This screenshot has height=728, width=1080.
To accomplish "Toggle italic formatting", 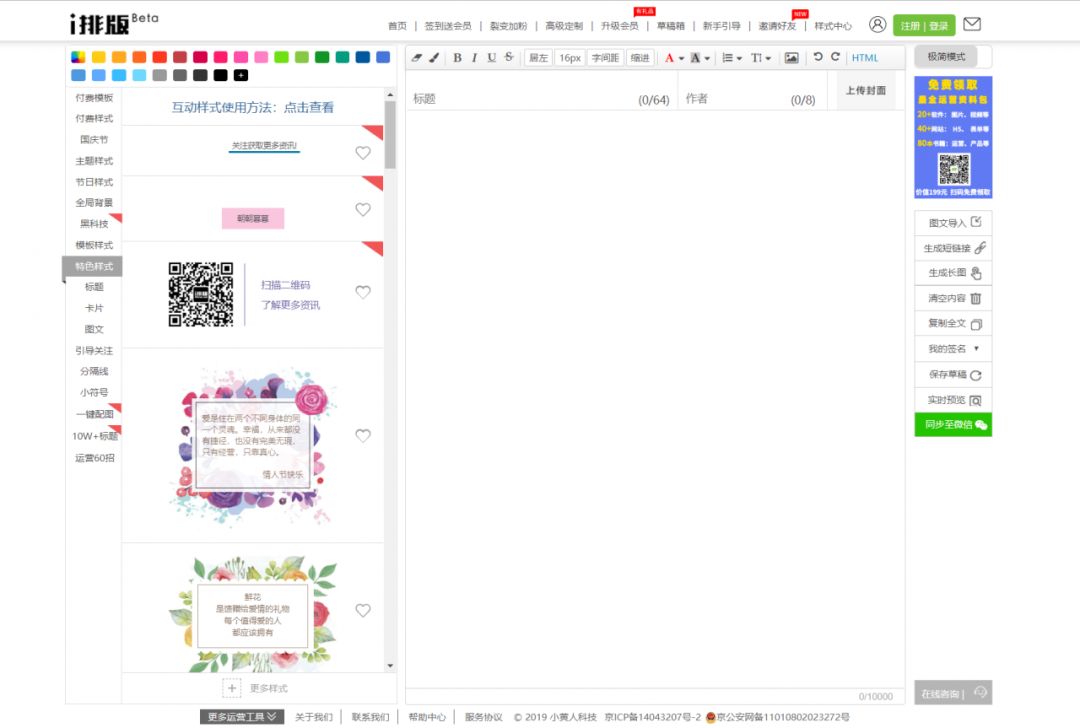I will pyautogui.click(x=474, y=58).
